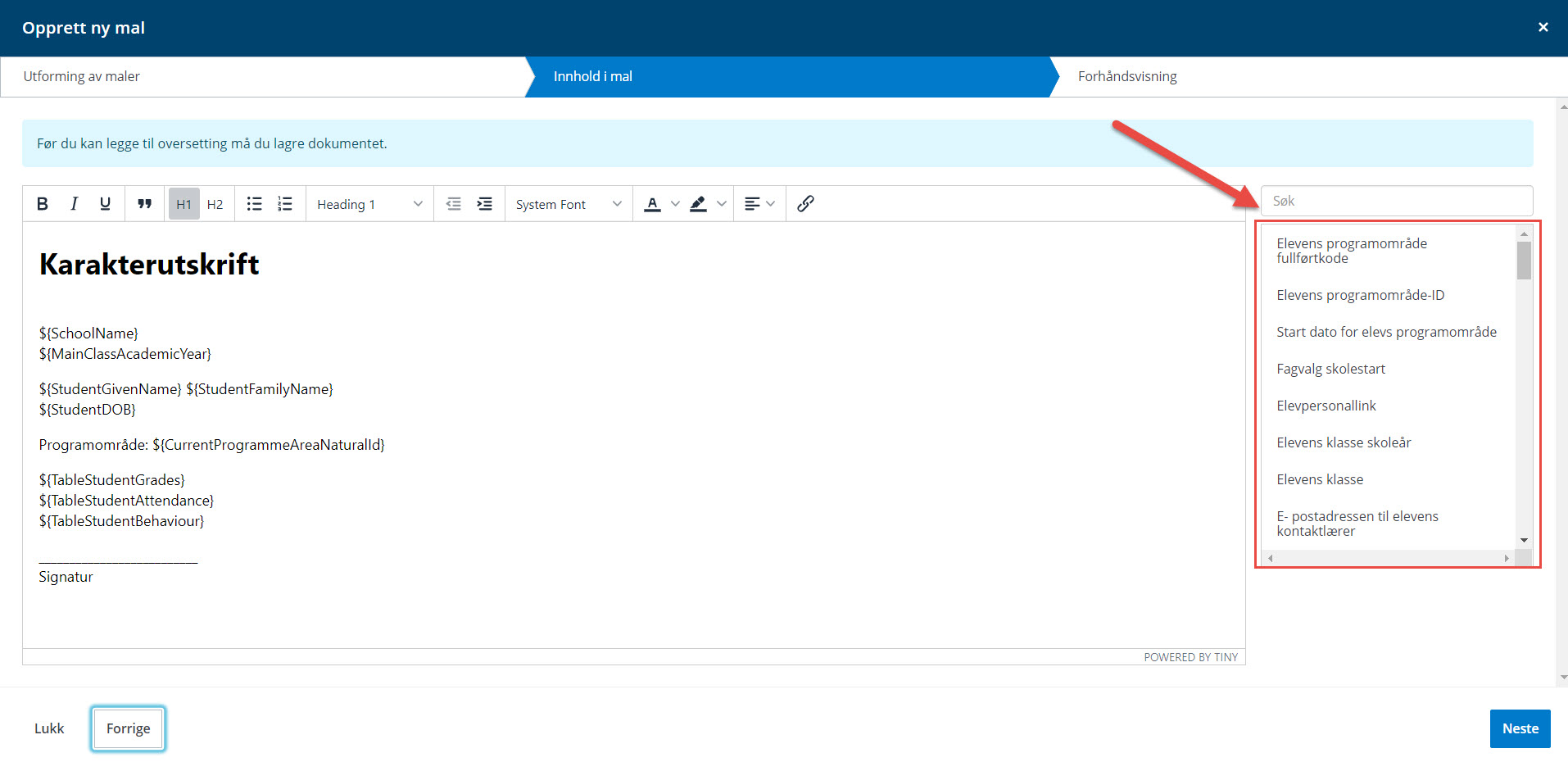Create a numbered list
Viewport: 1568px width, 762px height.
pyautogui.click(x=285, y=204)
